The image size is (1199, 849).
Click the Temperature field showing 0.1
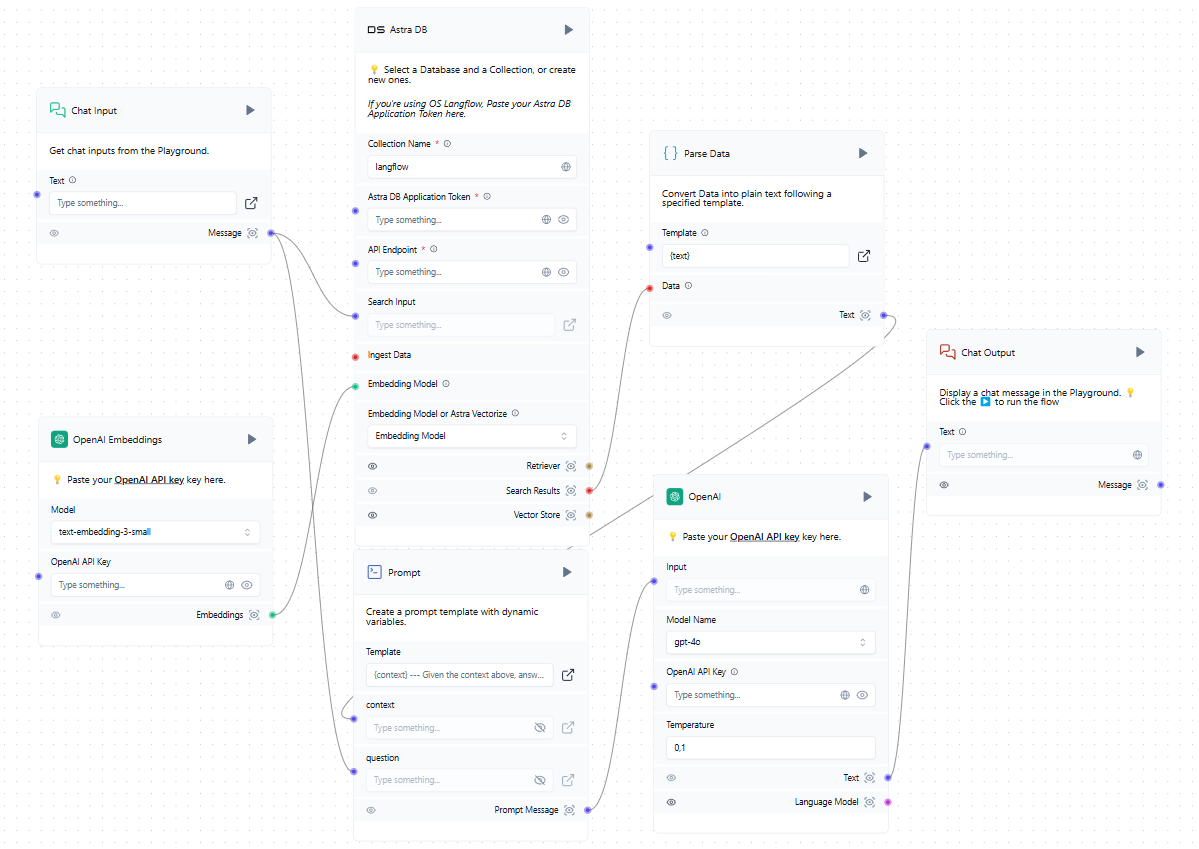click(771, 748)
